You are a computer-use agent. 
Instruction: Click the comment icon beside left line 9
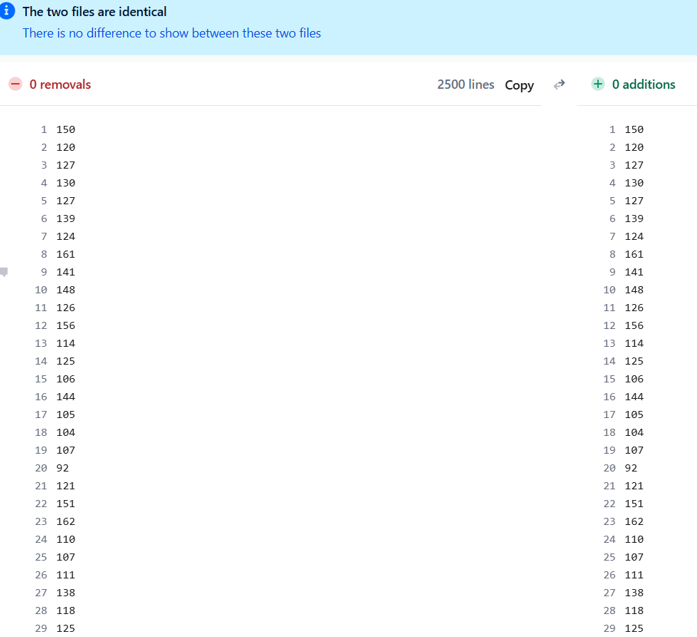point(5,271)
